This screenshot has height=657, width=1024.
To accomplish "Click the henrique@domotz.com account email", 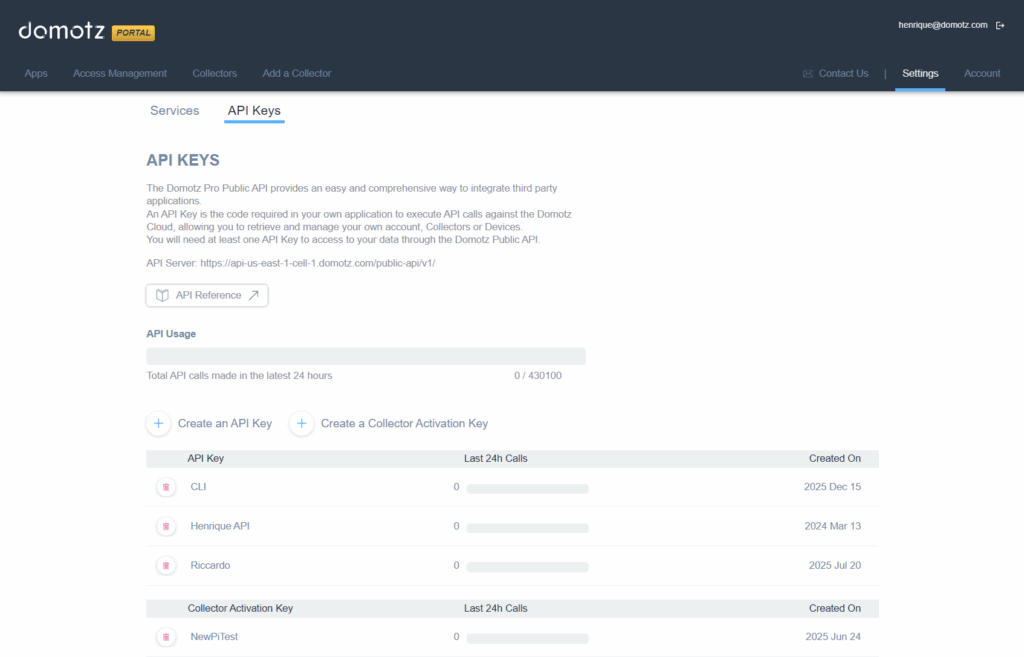I will point(943,25).
